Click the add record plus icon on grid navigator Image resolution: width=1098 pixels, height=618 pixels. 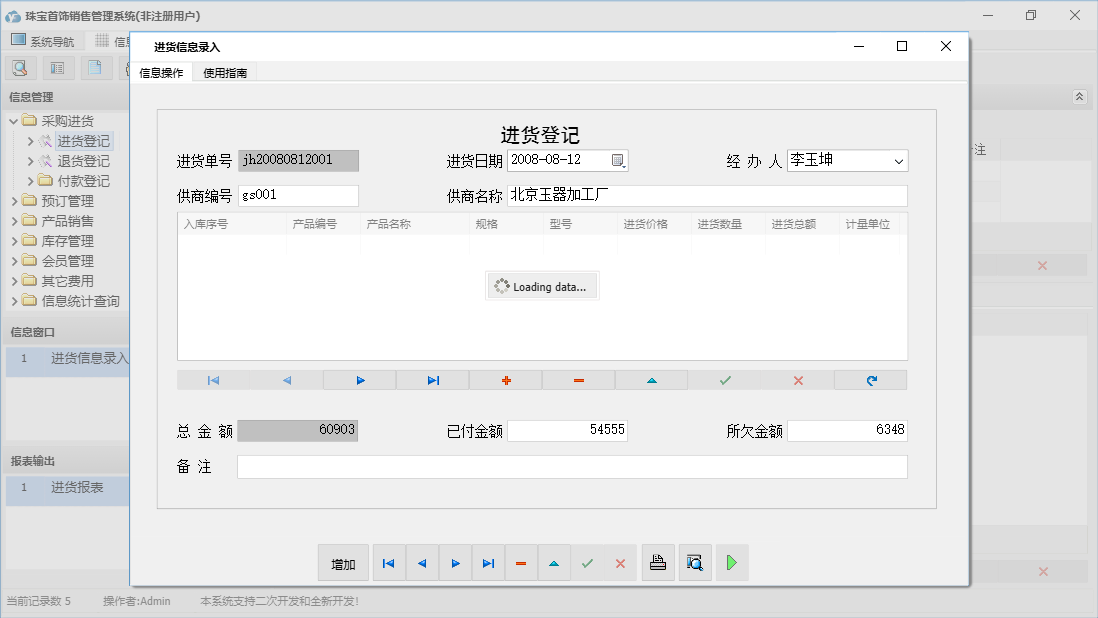[x=507, y=380]
